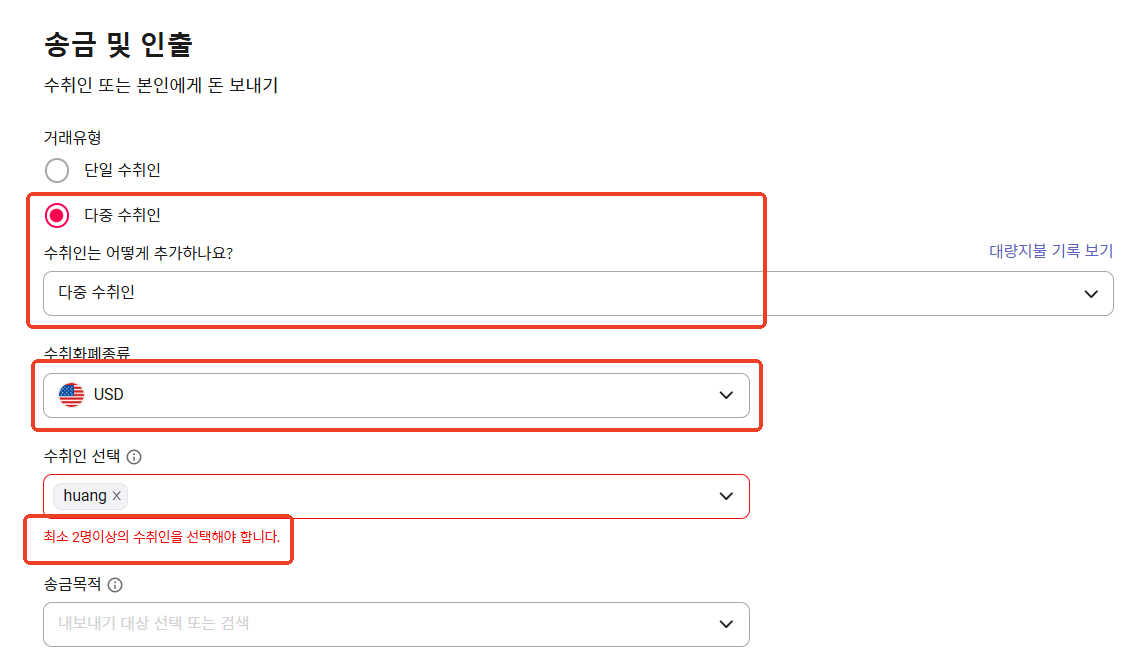Open the 수취인는 어떻게 추가하나요 combo box

tap(578, 293)
